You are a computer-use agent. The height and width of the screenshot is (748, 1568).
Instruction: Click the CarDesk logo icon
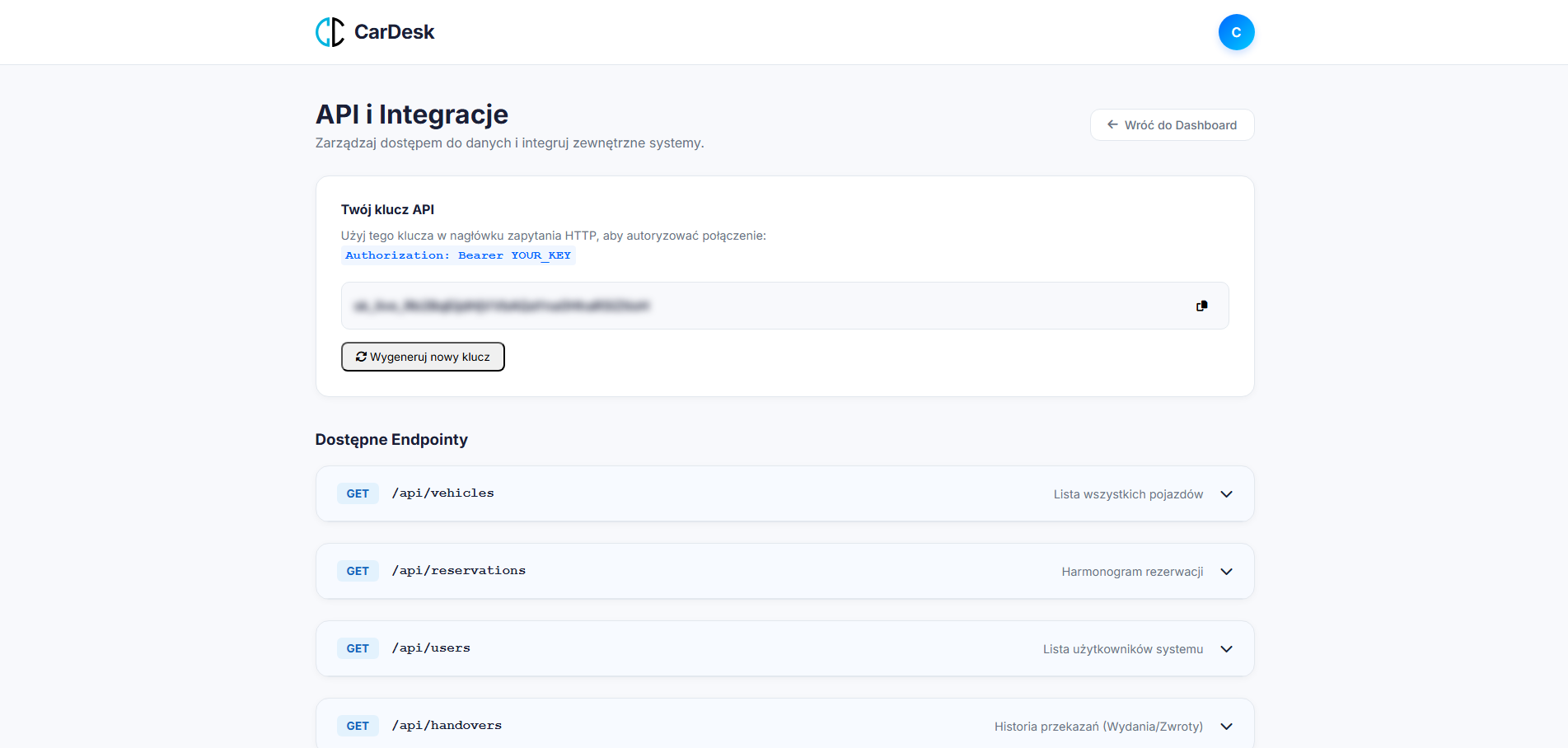(330, 32)
